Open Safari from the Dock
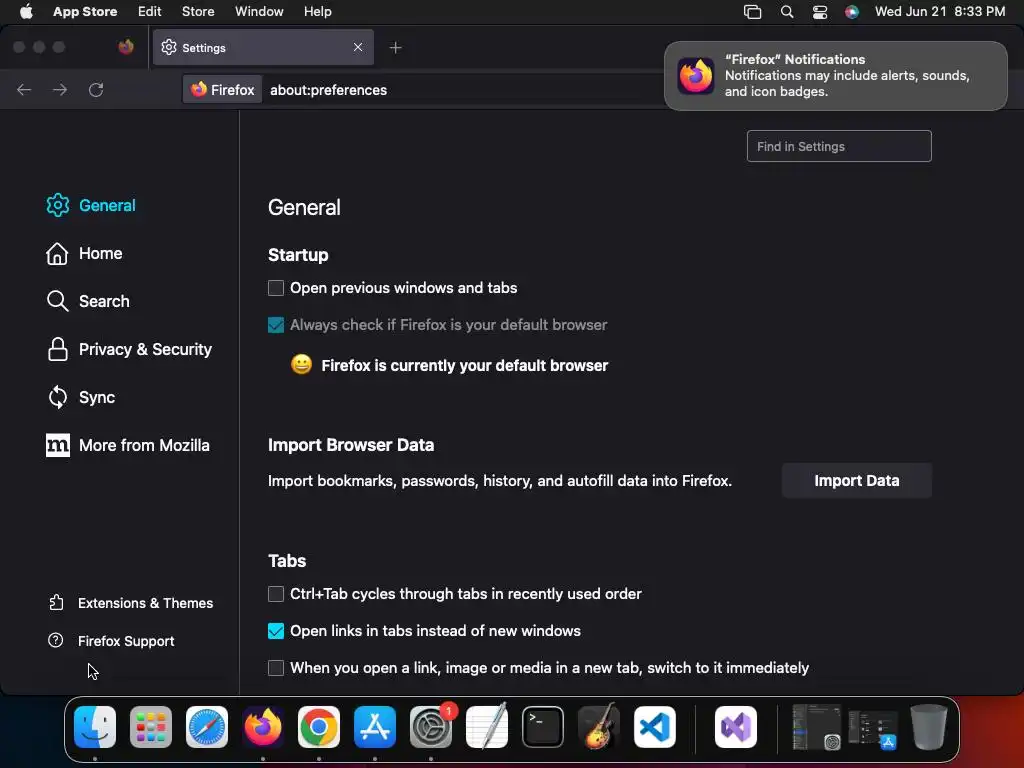The width and height of the screenshot is (1024, 768). [x=207, y=726]
